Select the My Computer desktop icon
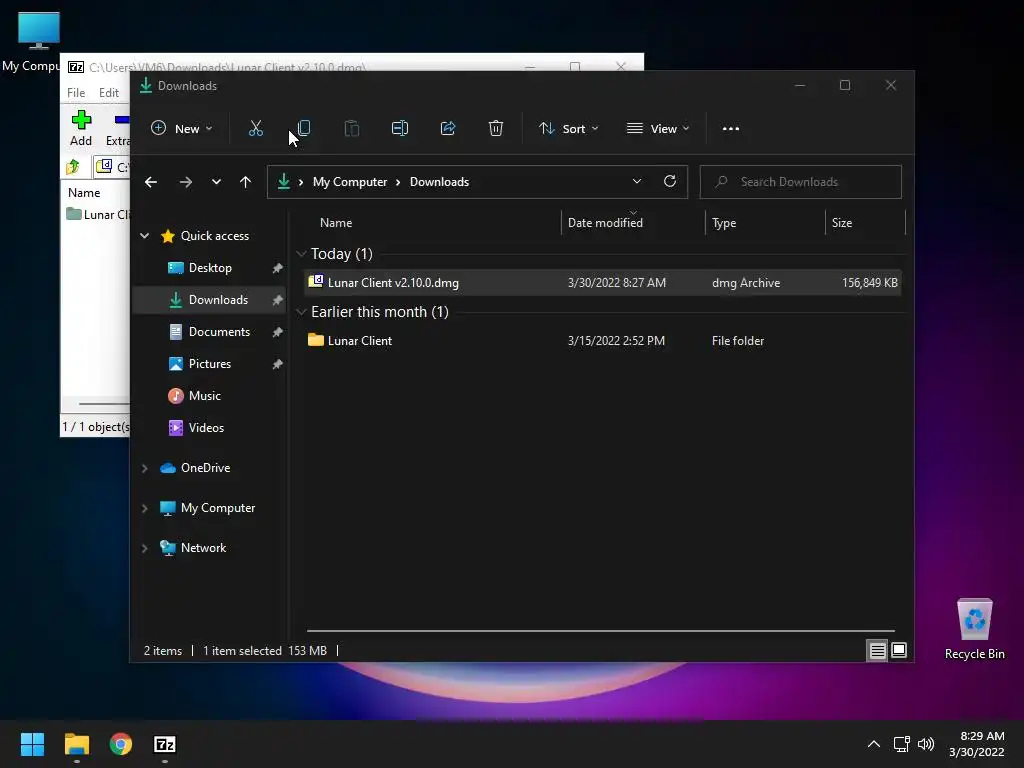The height and width of the screenshot is (768, 1024). click(x=38, y=42)
